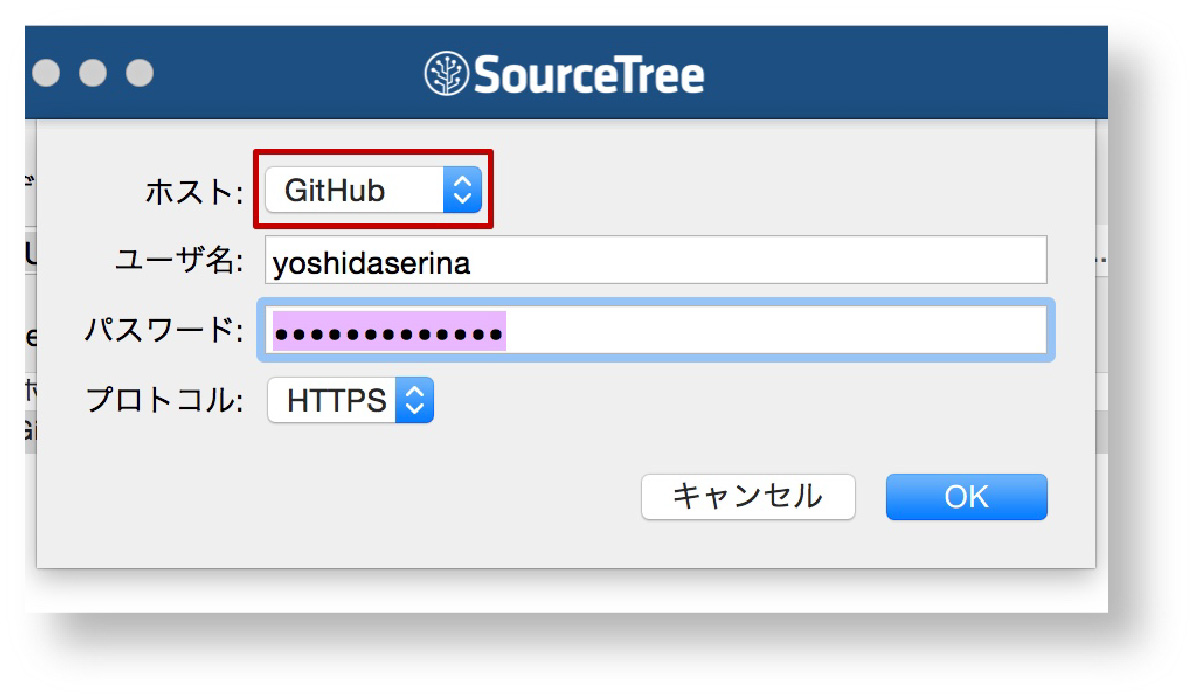Image resolution: width=1196 pixels, height=700 pixels.
Task: Click the blue arrows on the protocol selector
Action: point(415,401)
